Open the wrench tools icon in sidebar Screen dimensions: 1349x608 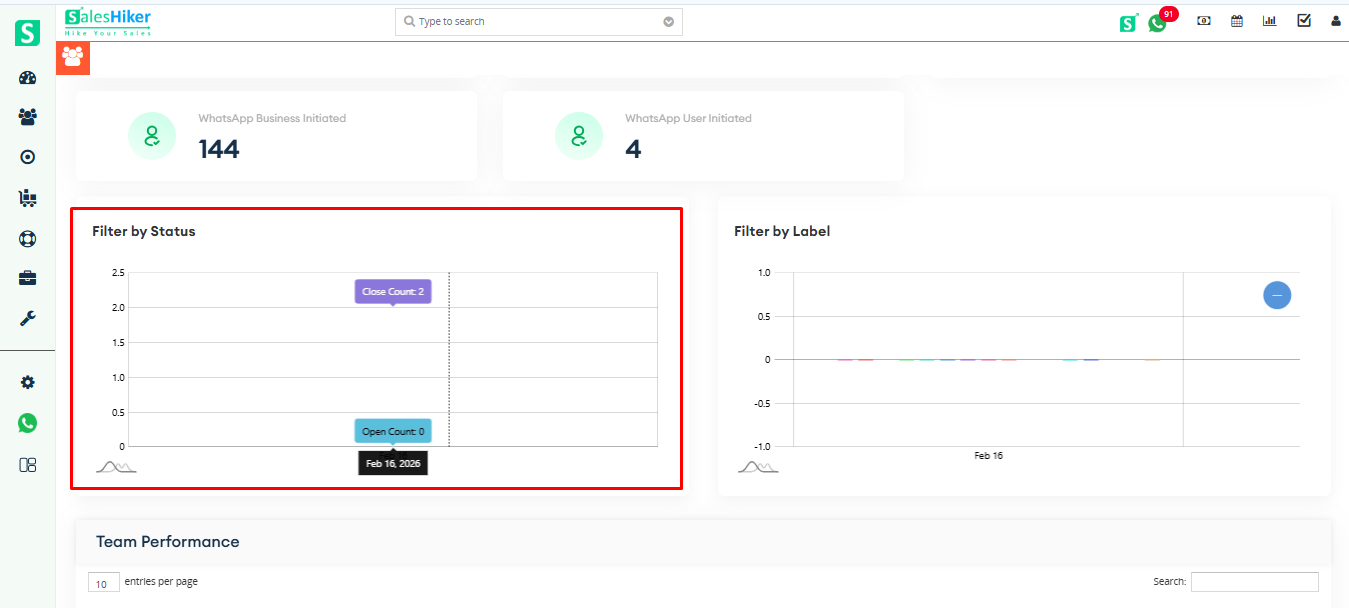pos(27,318)
